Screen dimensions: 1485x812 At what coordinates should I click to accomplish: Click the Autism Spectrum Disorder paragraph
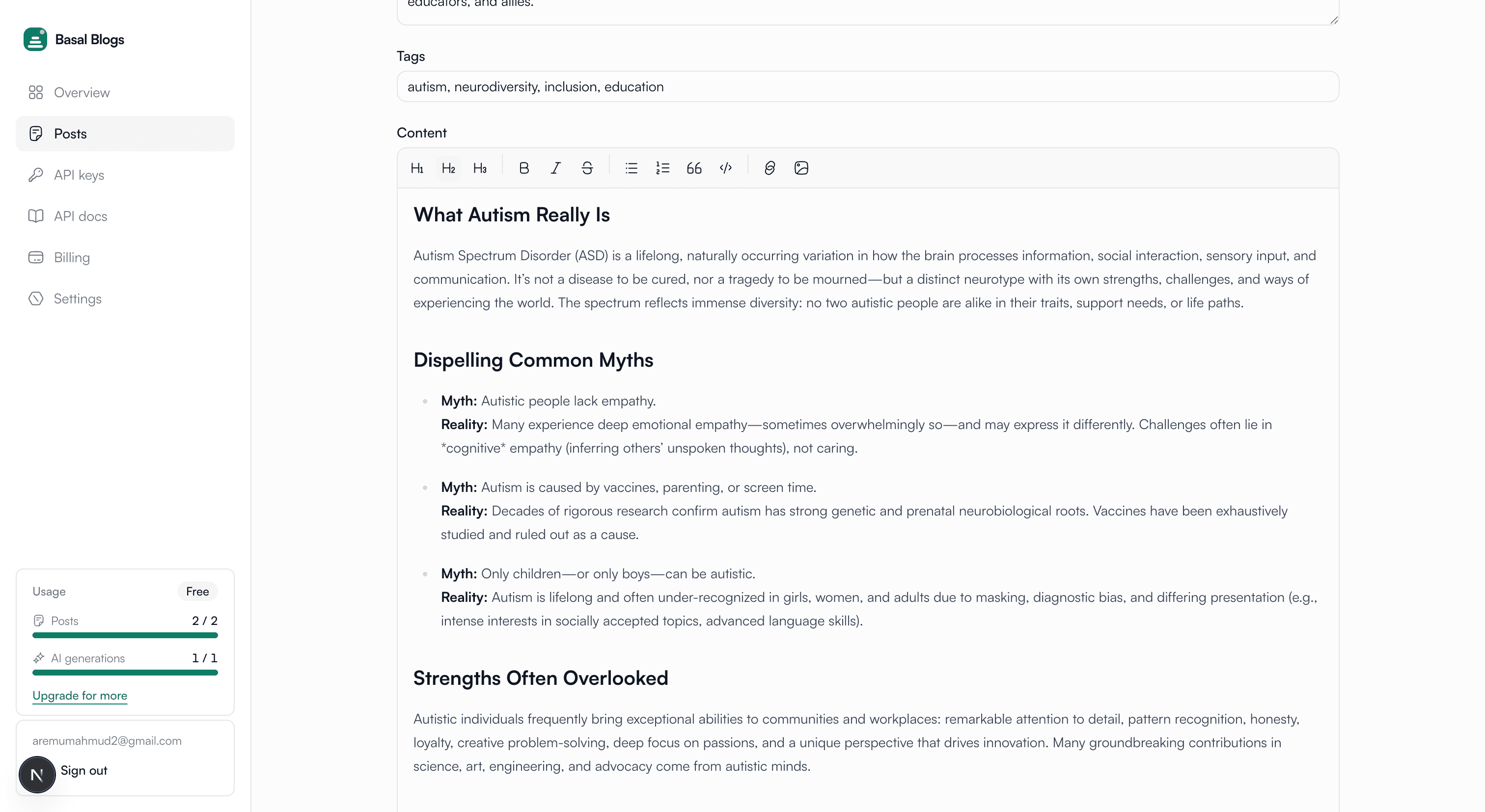(x=865, y=279)
